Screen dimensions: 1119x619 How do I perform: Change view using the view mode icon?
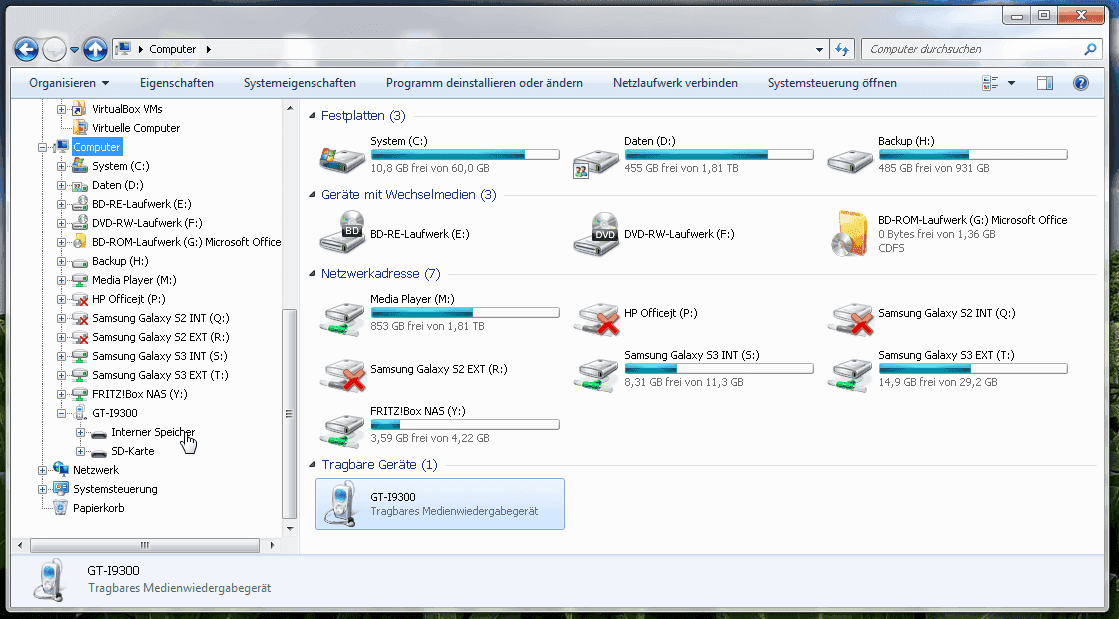[x=990, y=83]
